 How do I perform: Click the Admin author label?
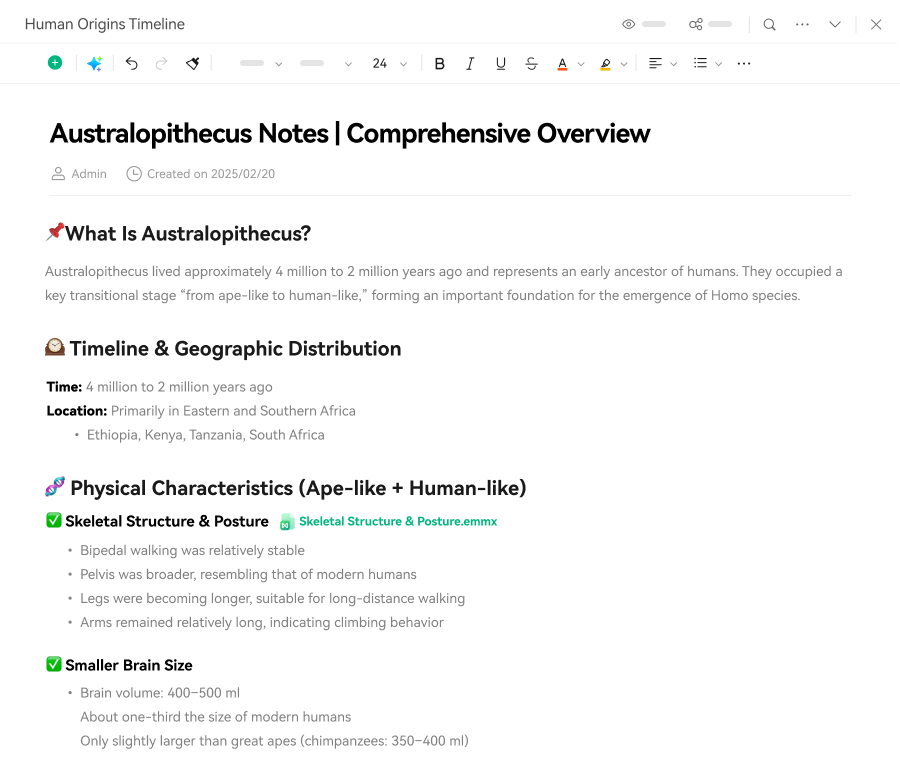89,174
